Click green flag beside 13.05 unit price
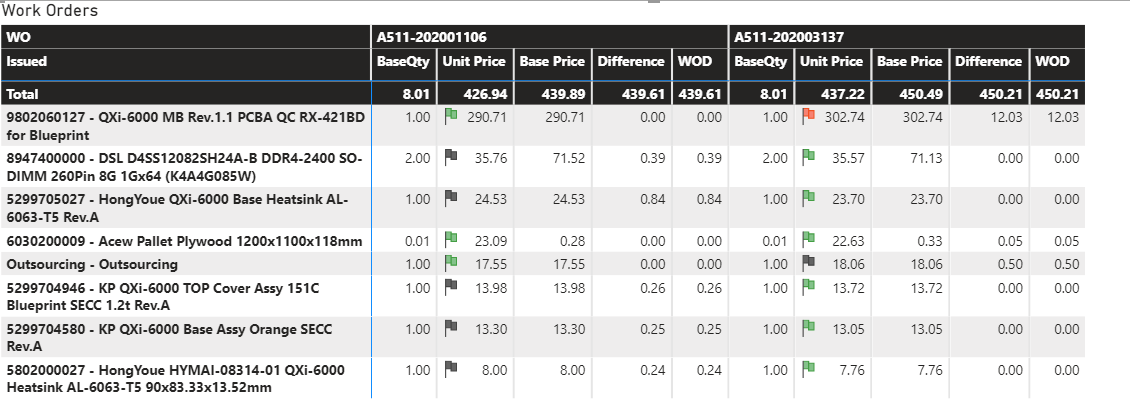This screenshot has width=1130, height=415. point(809,327)
